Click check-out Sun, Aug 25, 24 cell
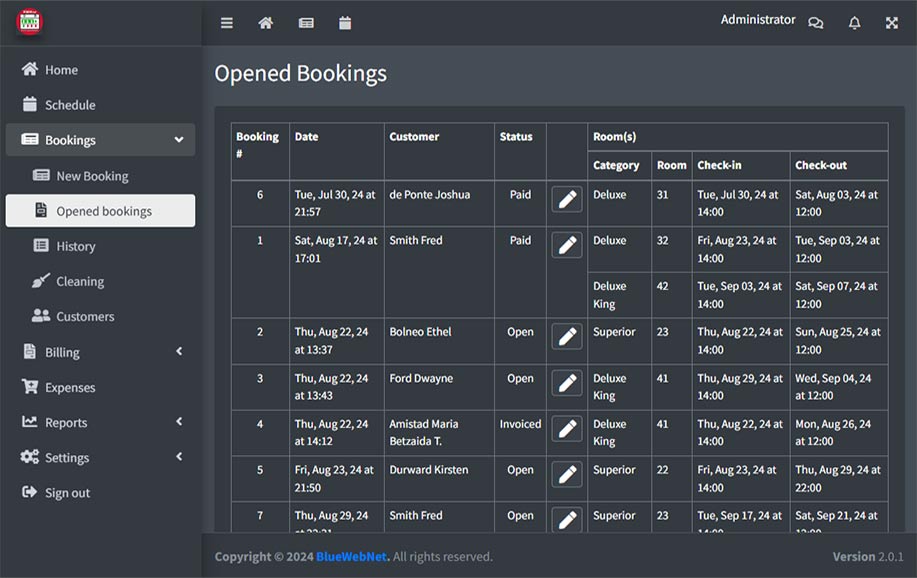The image size is (917, 578). click(x=837, y=340)
